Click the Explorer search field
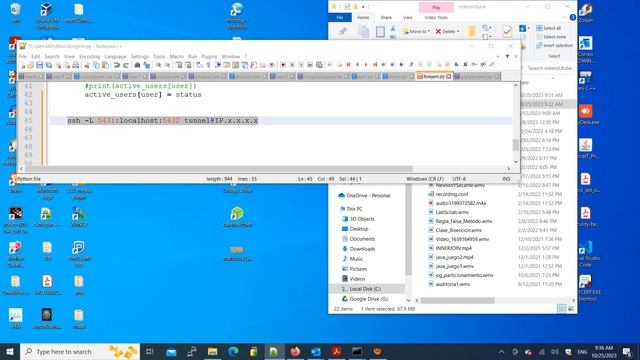This screenshot has width=640, height=360. pyautogui.click(x=549, y=68)
